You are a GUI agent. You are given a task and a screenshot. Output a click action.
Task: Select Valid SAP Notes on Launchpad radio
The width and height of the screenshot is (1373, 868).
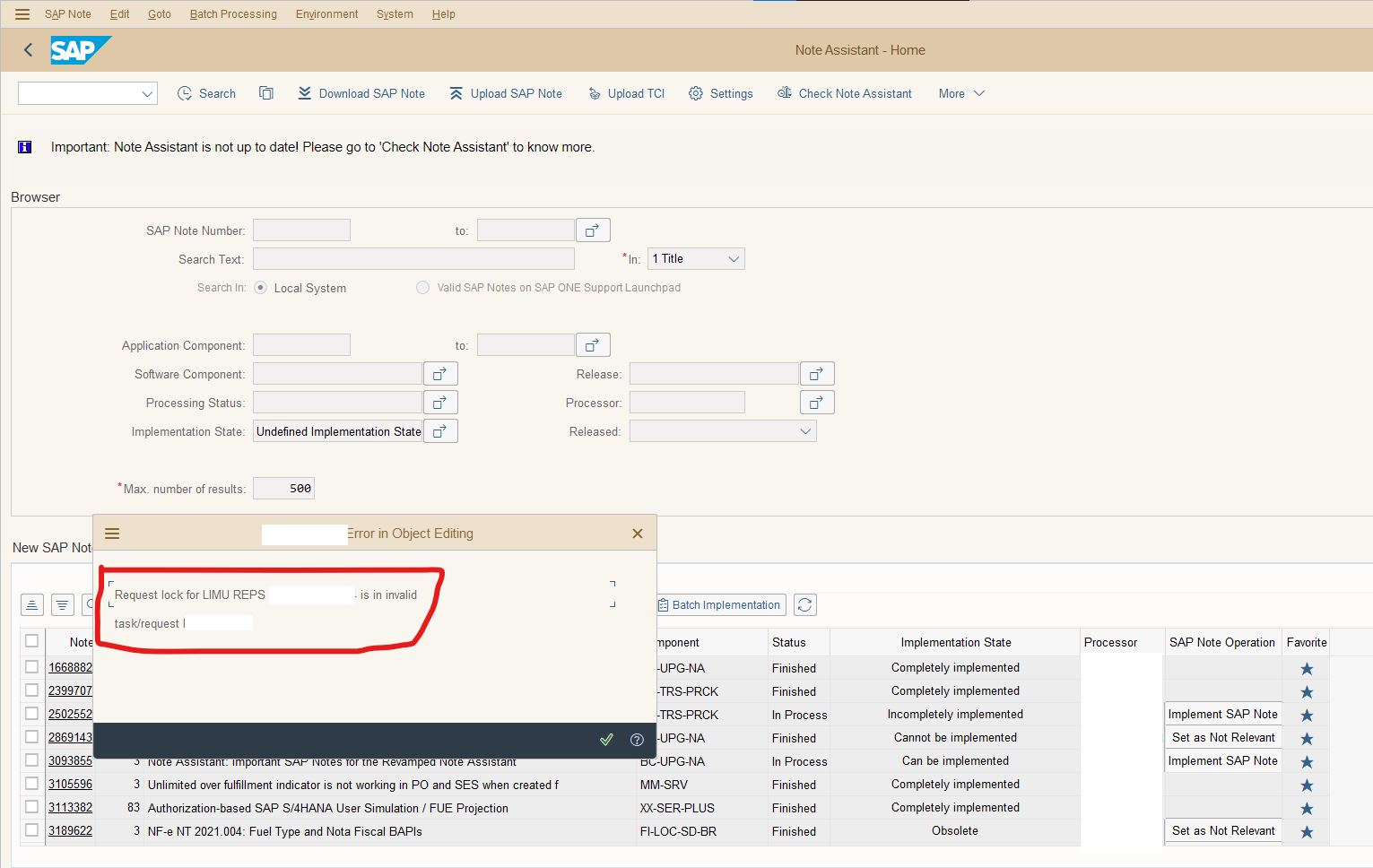(422, 288)
